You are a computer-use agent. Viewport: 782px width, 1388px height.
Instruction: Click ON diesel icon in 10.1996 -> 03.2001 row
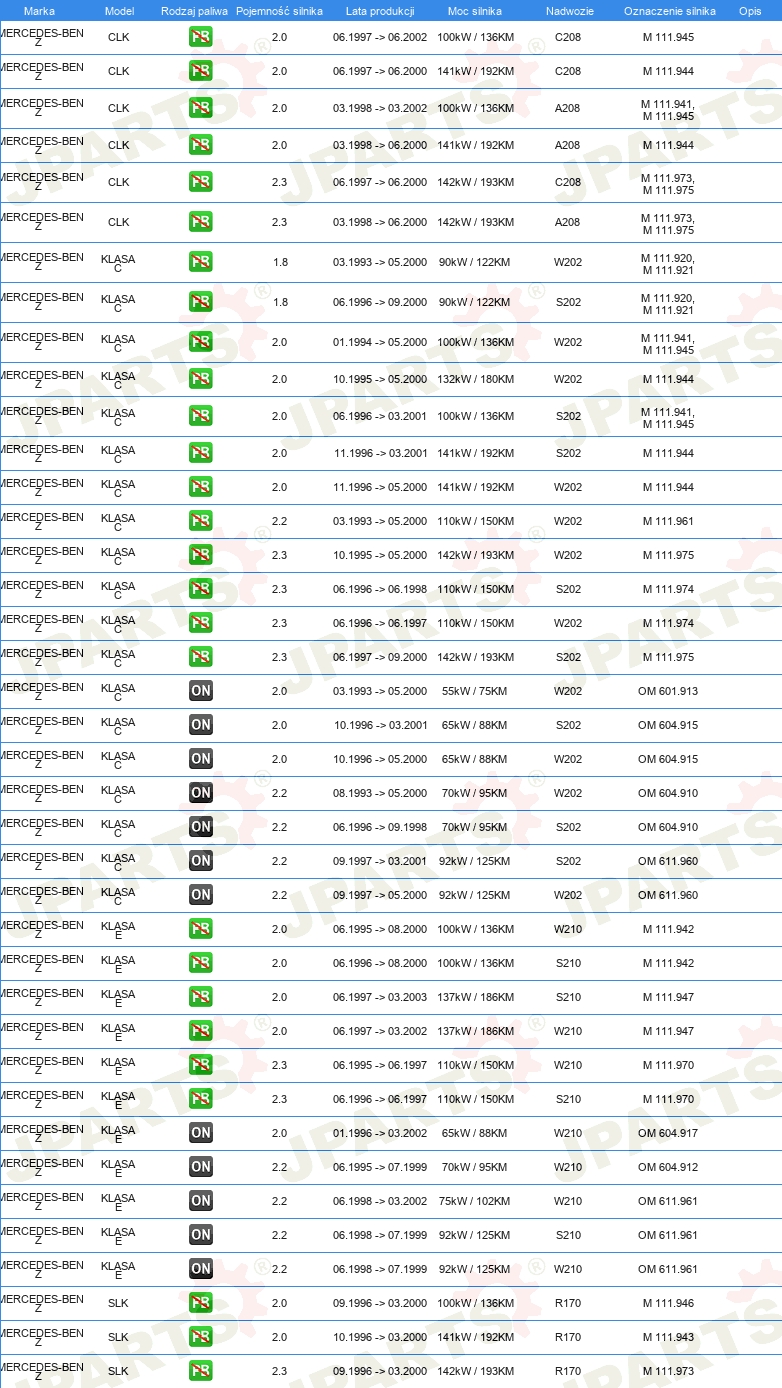click(200, 725)
